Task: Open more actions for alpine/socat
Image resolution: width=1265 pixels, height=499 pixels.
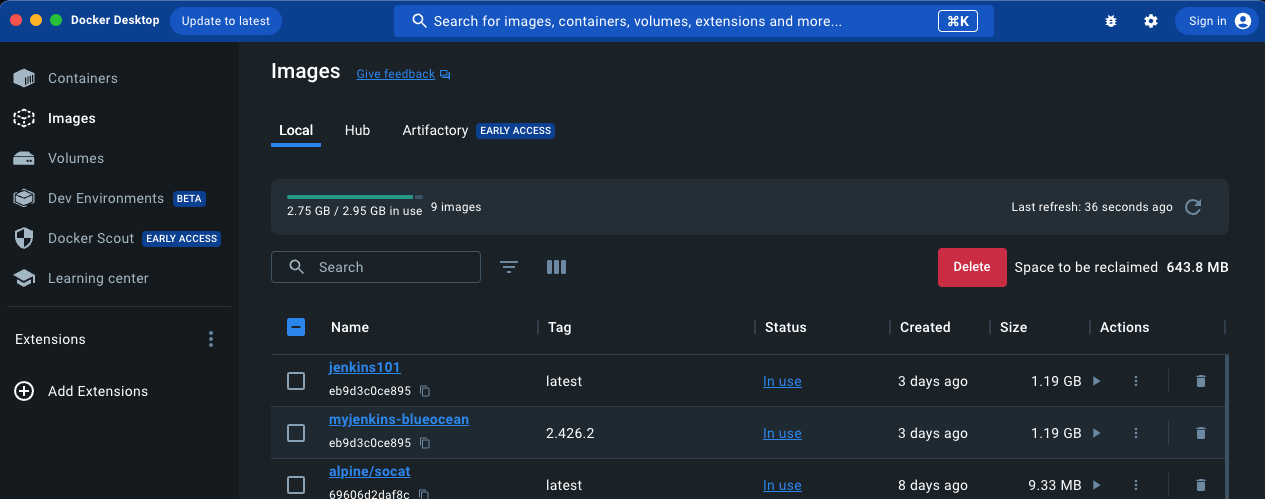Action: click(x=1136, y=485)
